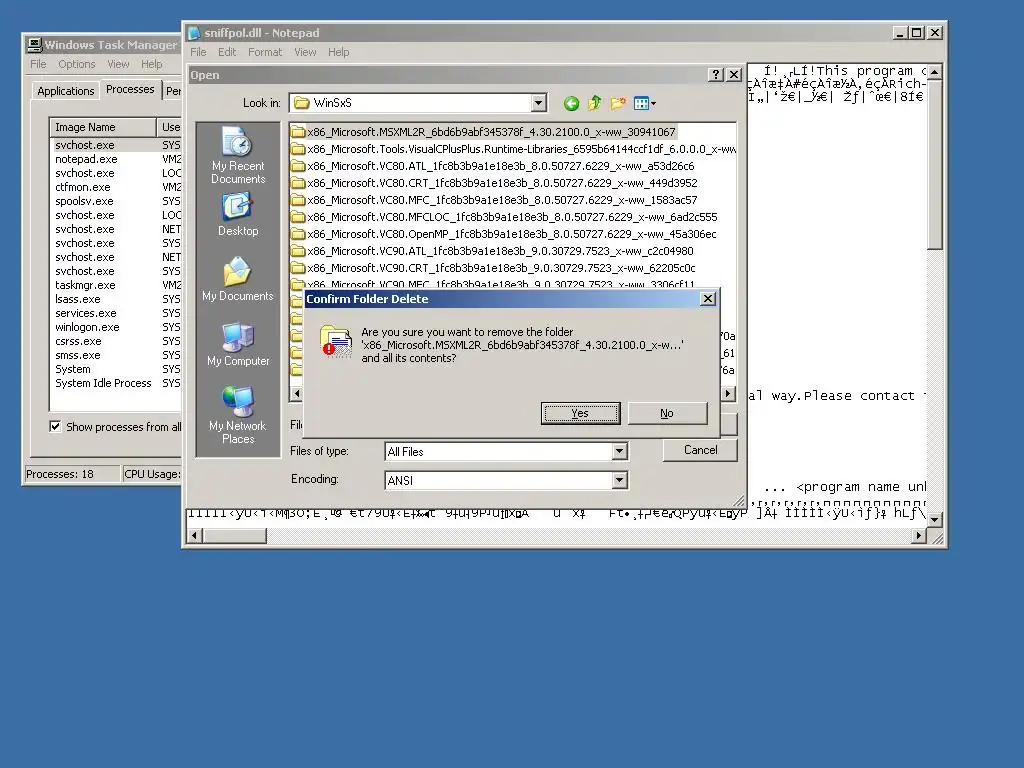The height and width of the screenshot is (768, 1024).
Task: Open Task Manager View menu
Action: [x=118, y=64]
